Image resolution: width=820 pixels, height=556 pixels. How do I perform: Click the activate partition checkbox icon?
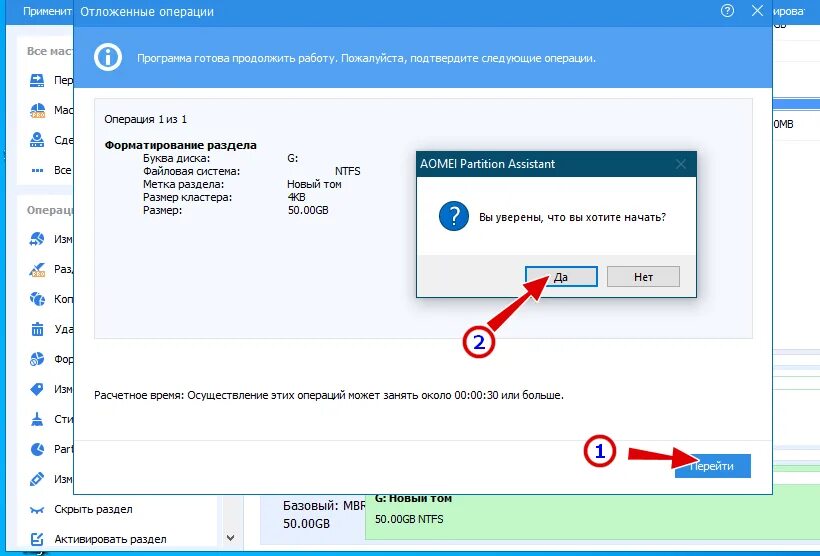pos(37,539)
